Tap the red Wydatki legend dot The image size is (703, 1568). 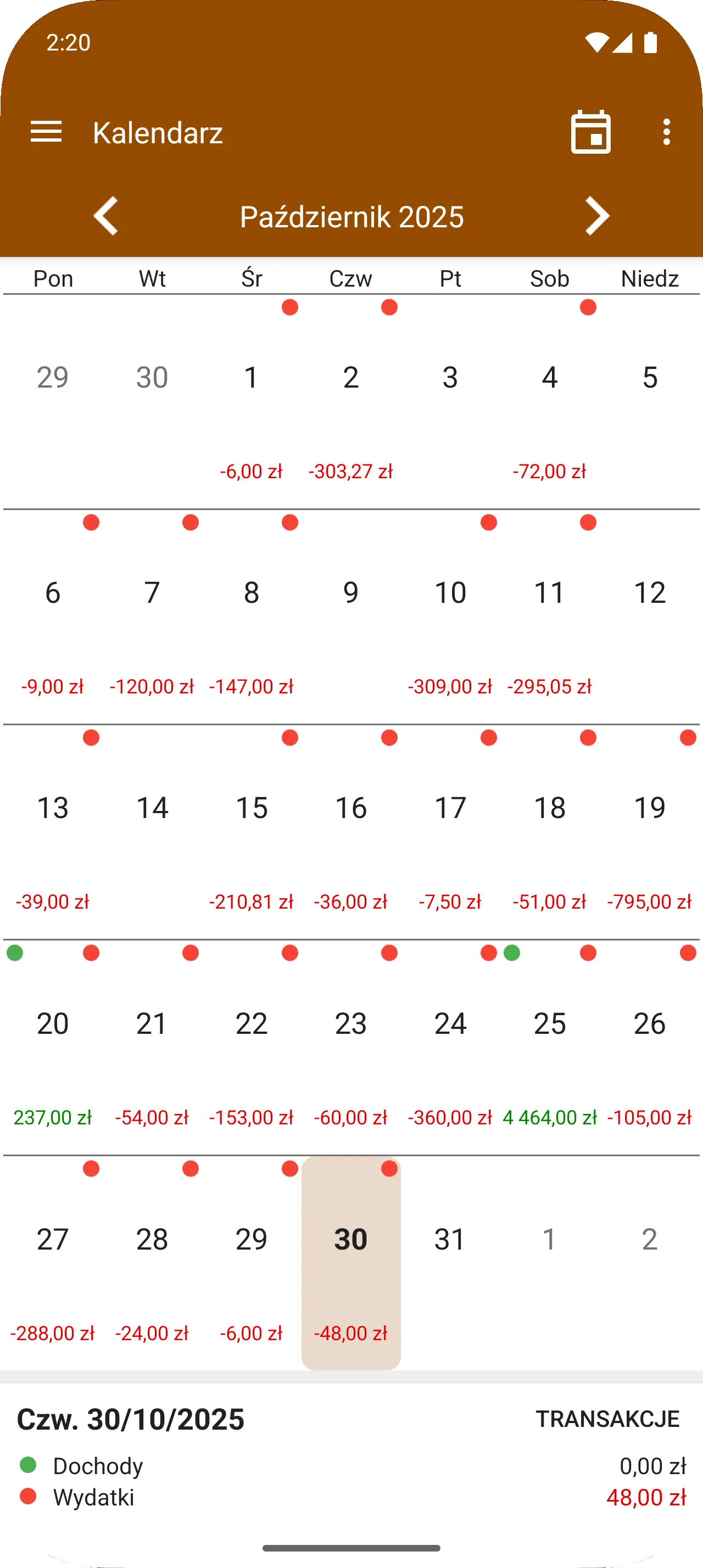click(x=28, y=1496)
